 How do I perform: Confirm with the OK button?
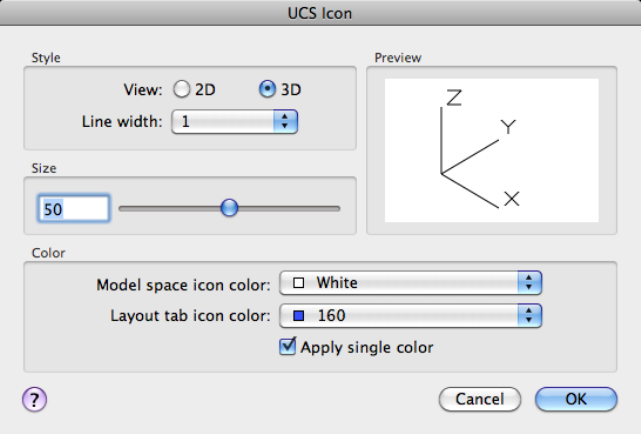pos(575,399)
